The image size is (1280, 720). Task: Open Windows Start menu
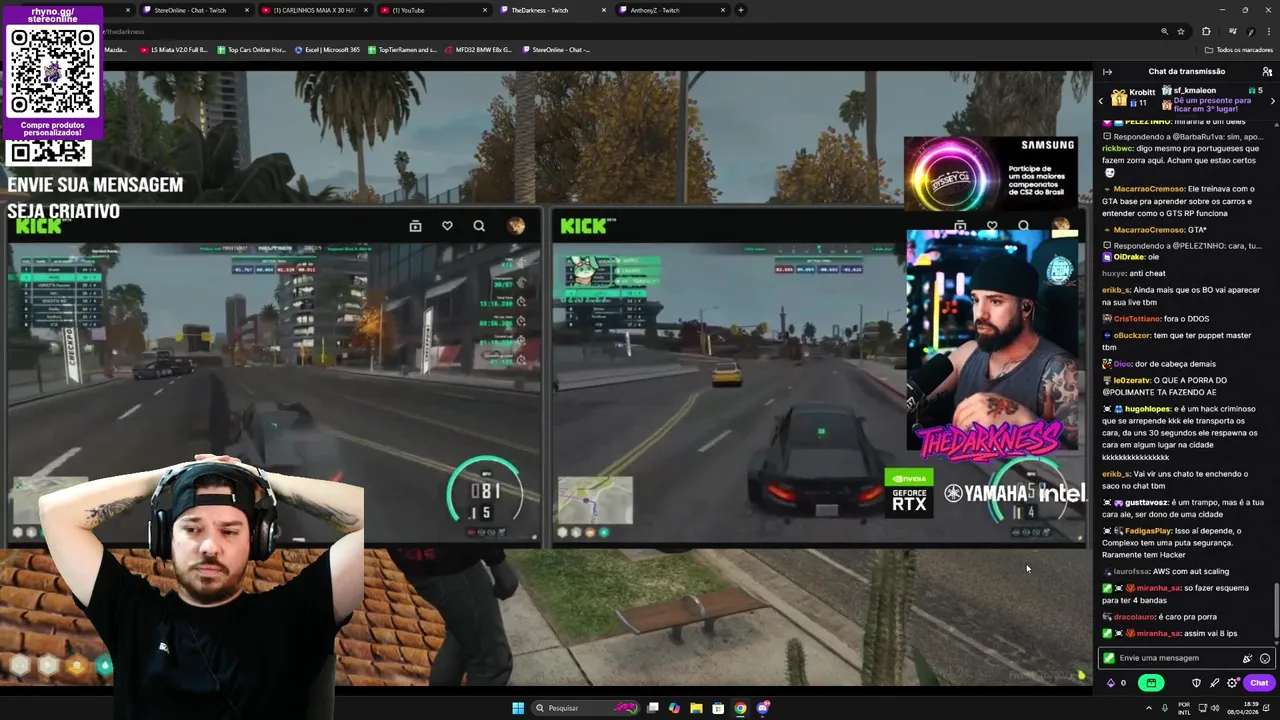pos(518,708)
